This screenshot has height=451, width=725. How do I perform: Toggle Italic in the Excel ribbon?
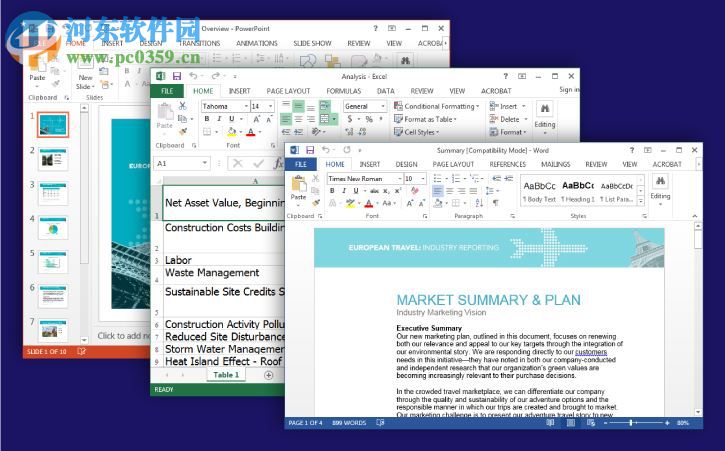[x=219, y=119]
